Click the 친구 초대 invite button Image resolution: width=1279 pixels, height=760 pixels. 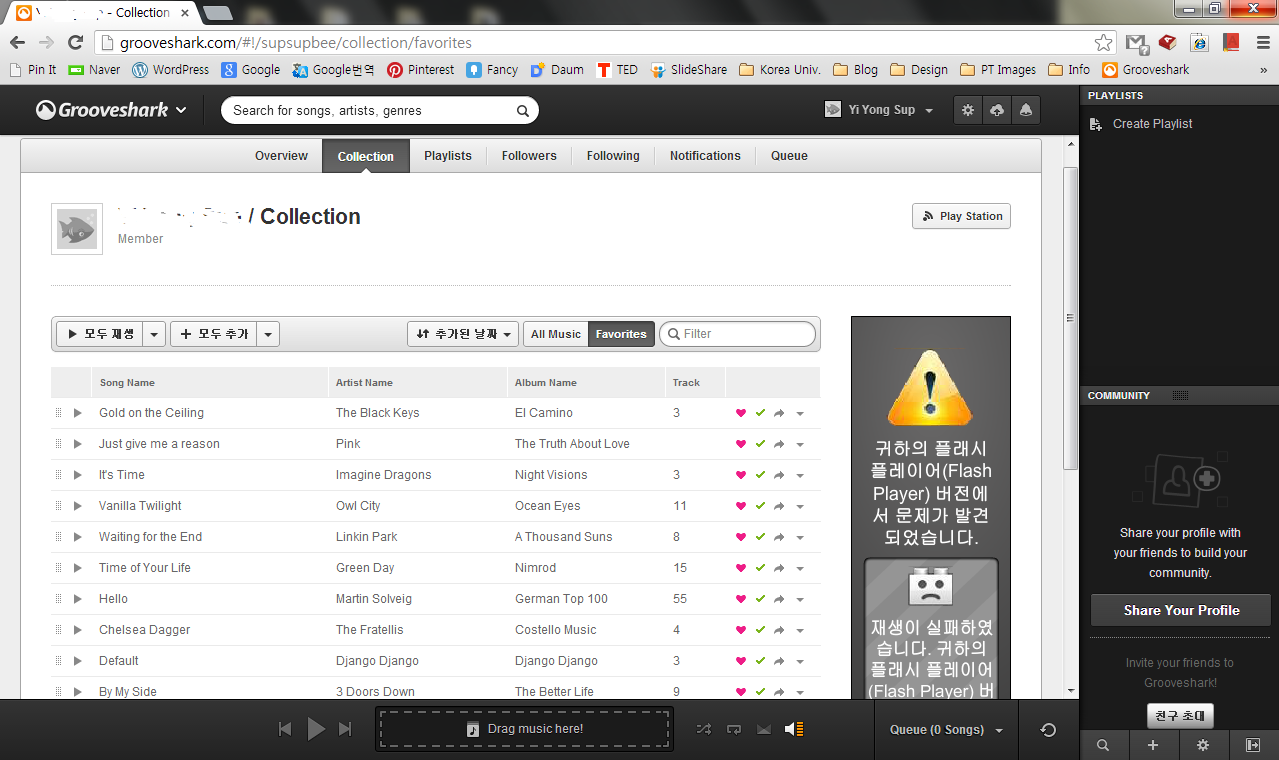click(x=1180, y=715)
